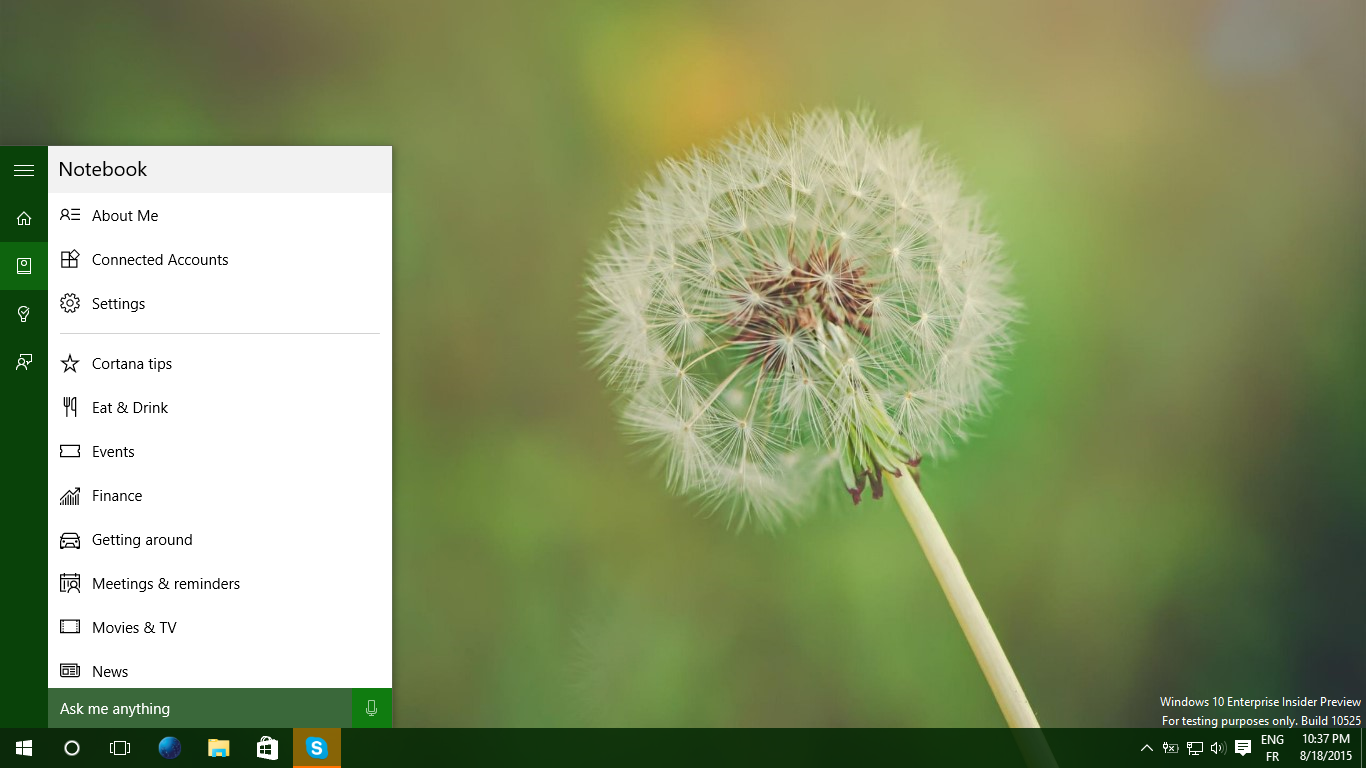Open the Finance category
The height and width of the screenshot is (768, 1366).
point(220,495)
